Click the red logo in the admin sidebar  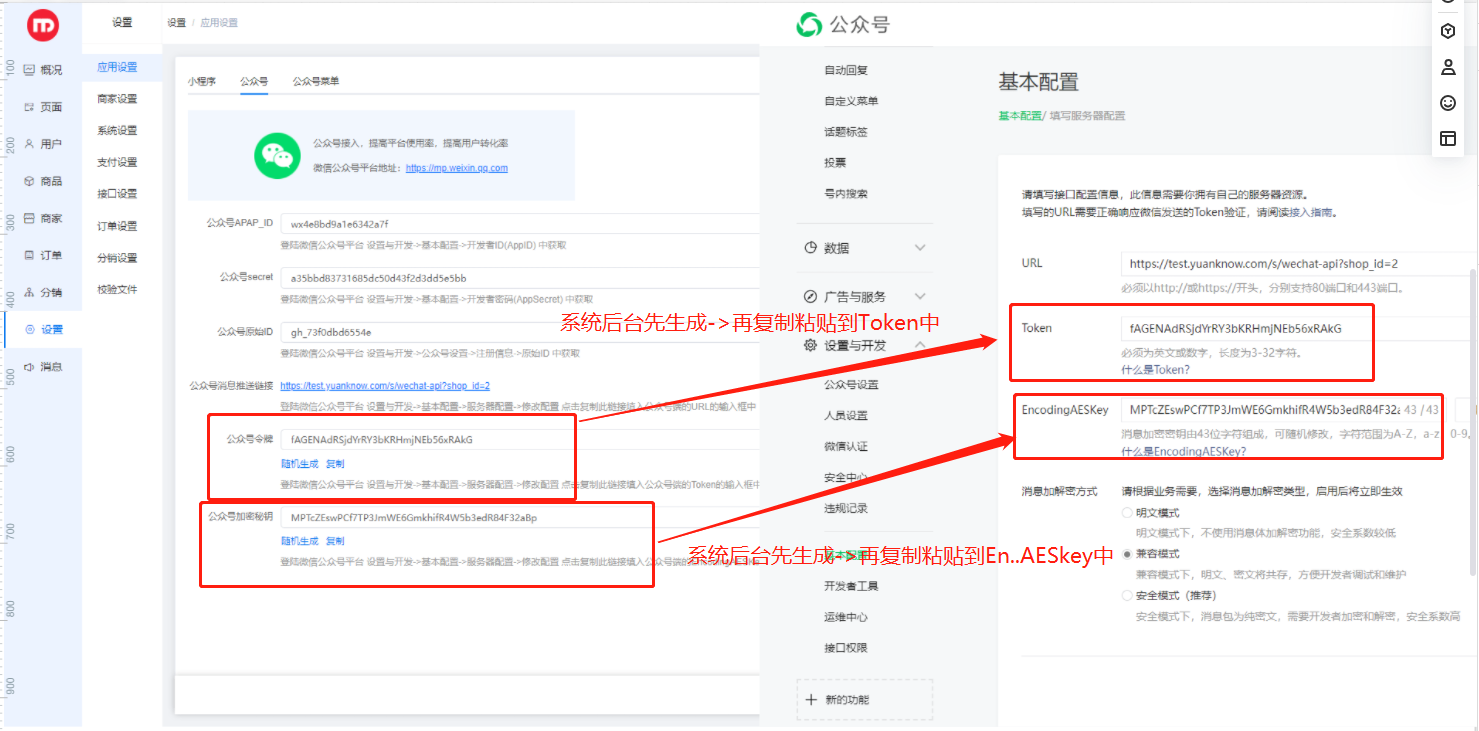click(42, 25)
